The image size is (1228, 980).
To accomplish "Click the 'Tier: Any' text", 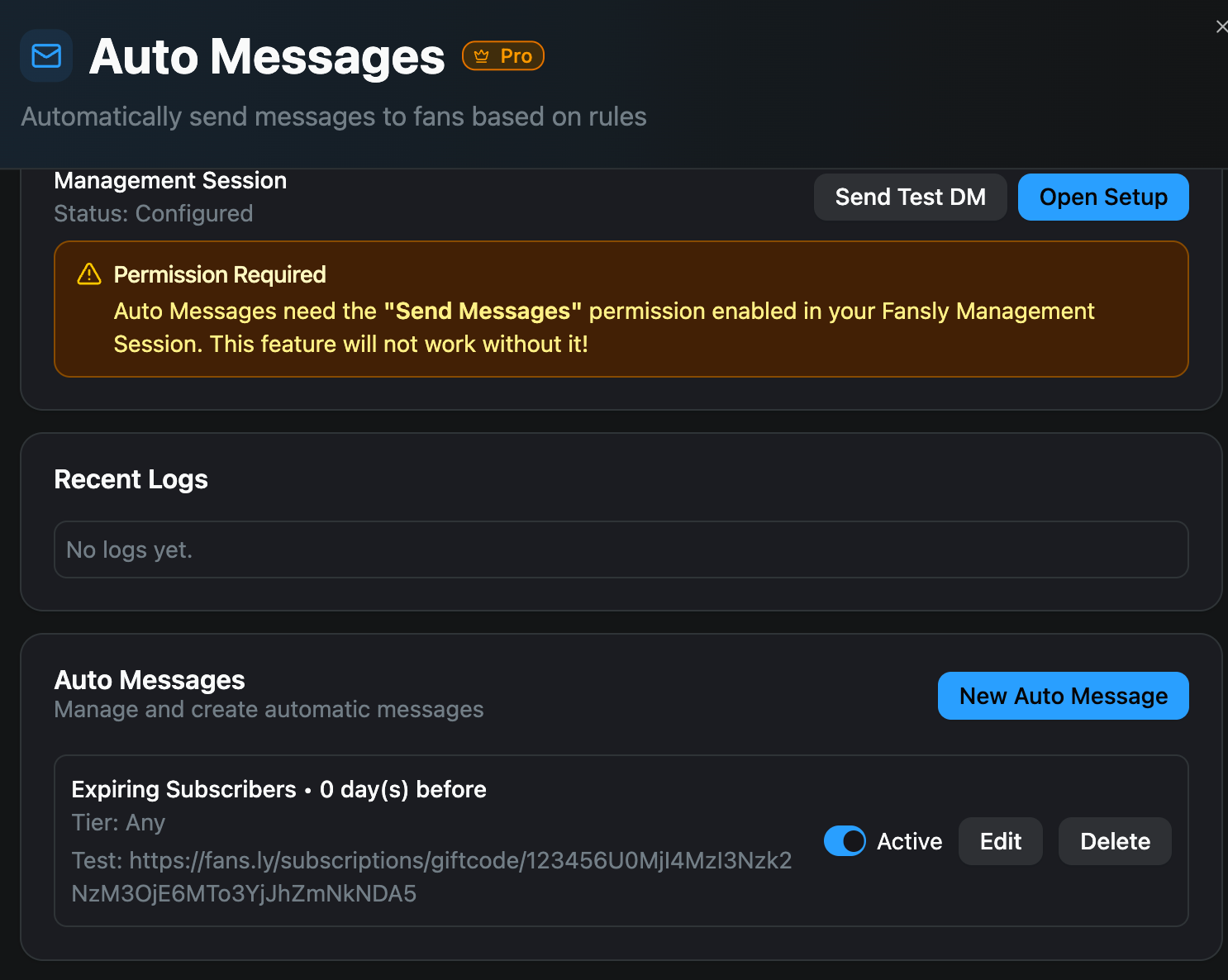I will (x=118, y=823).
